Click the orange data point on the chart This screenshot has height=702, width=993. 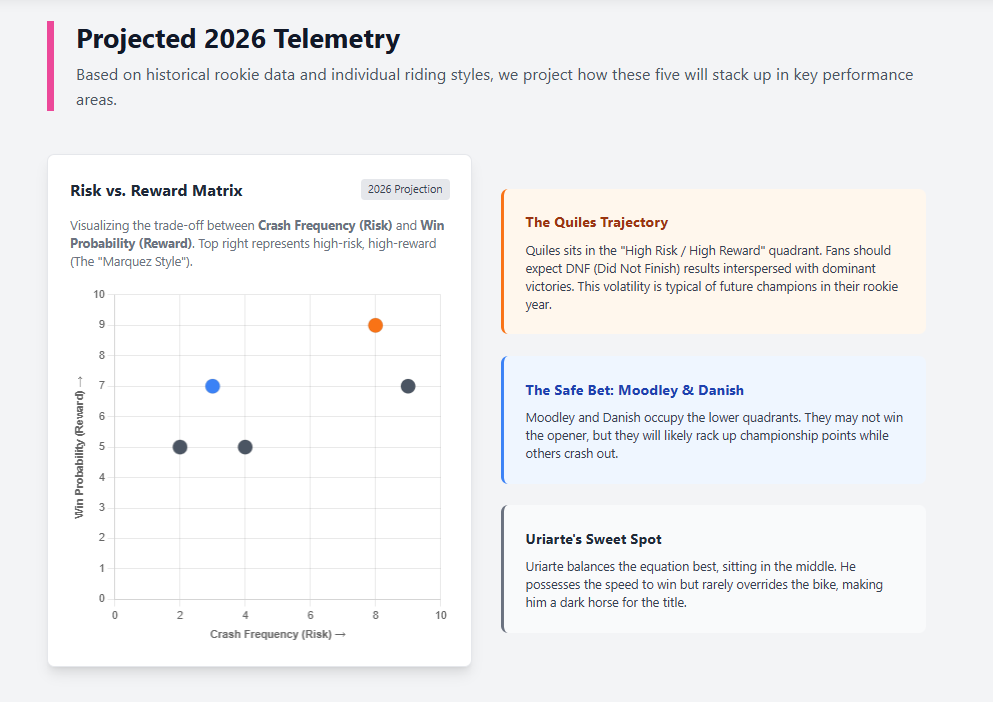tap(375, 325)
